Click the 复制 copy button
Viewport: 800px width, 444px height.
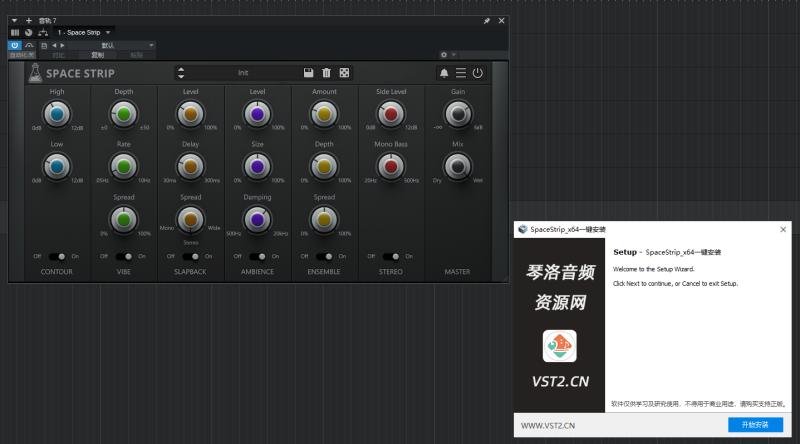(97, 55)
